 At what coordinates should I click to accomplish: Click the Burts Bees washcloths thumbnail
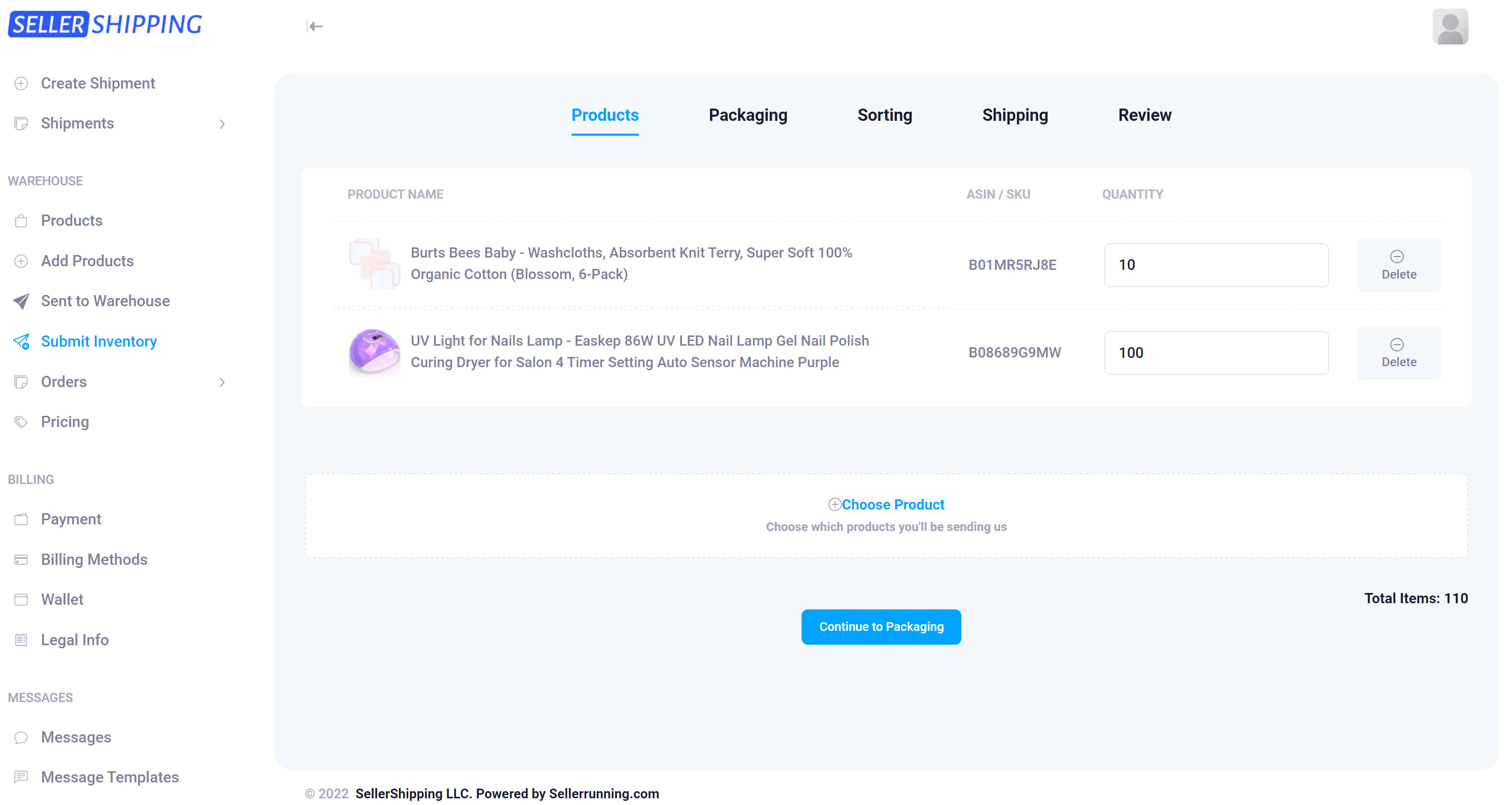(x=374, y=264)
